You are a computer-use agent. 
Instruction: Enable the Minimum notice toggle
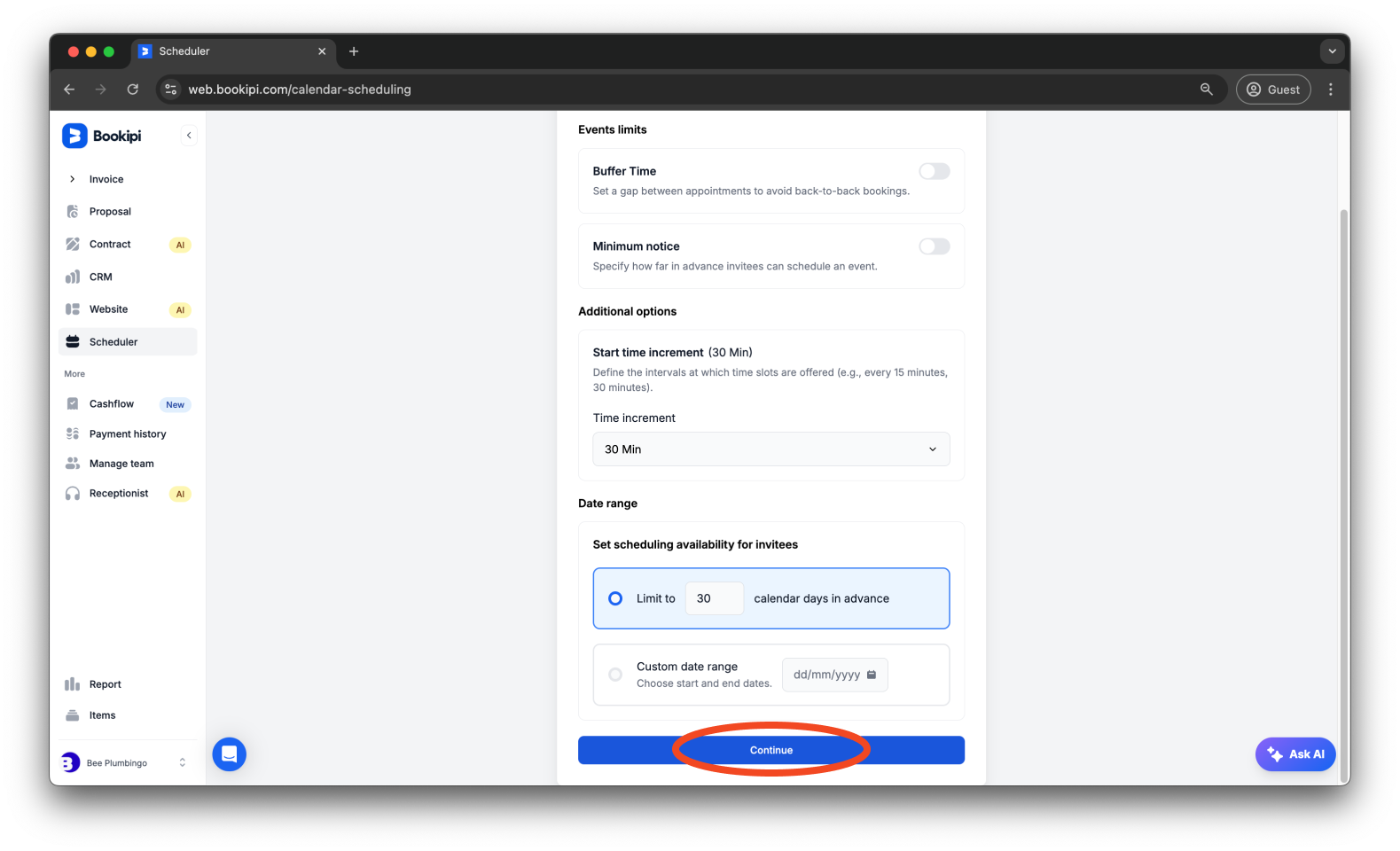(934, 246)
